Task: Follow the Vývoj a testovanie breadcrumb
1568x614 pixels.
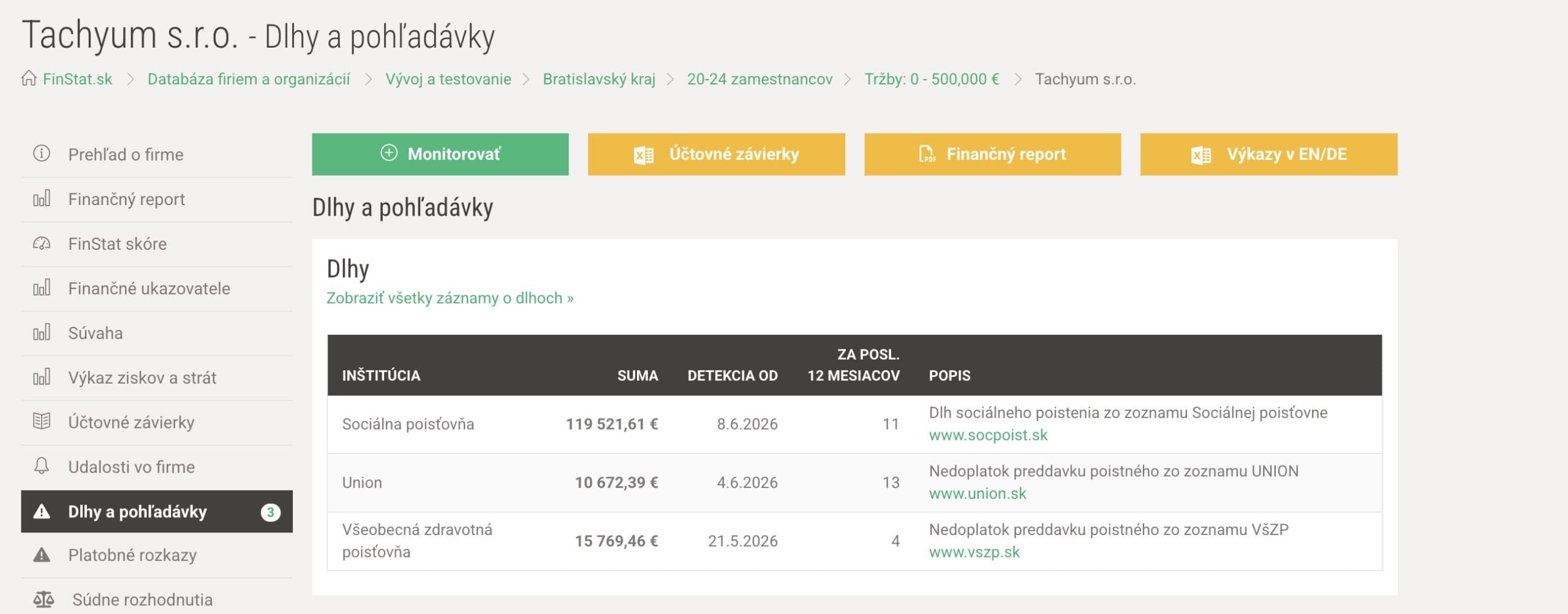Action: click(448, 79)
